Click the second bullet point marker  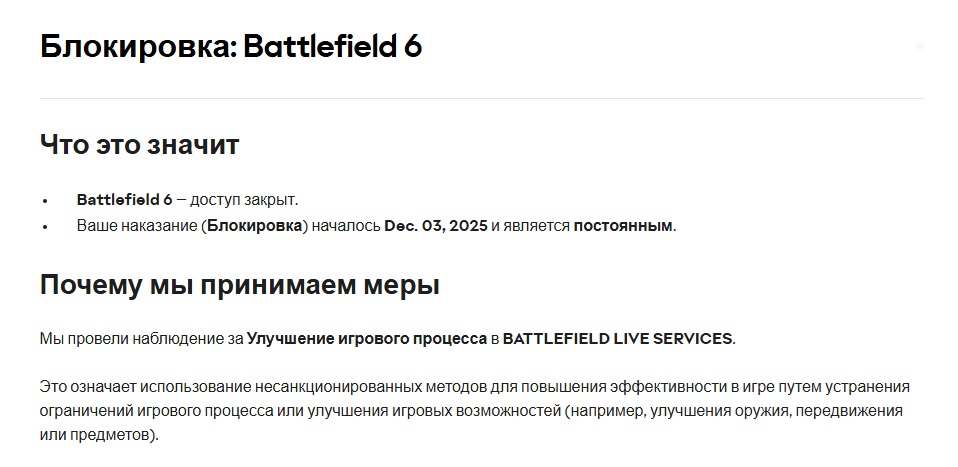(45, 227)
